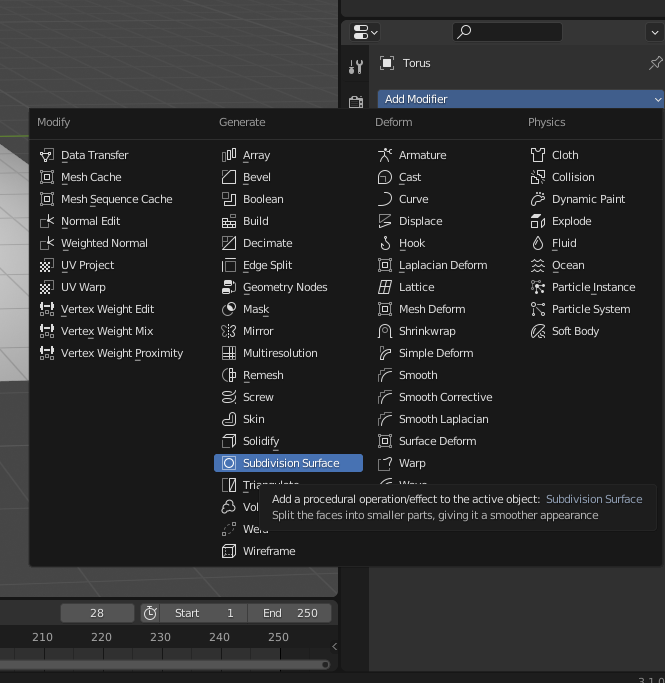Choose Subdivision Surface from the menu
The image size is (665, 683).
pos(290,463)
